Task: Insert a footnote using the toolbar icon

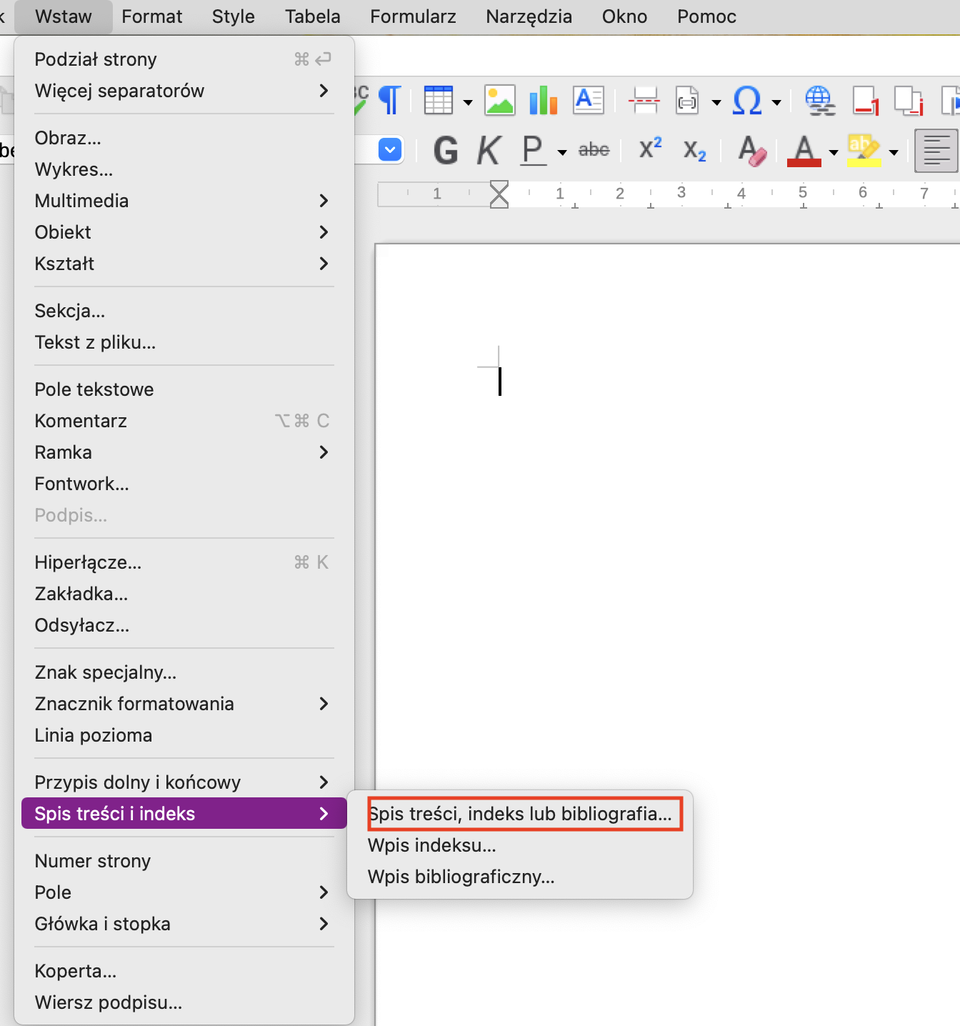Action: click(866, 100)
